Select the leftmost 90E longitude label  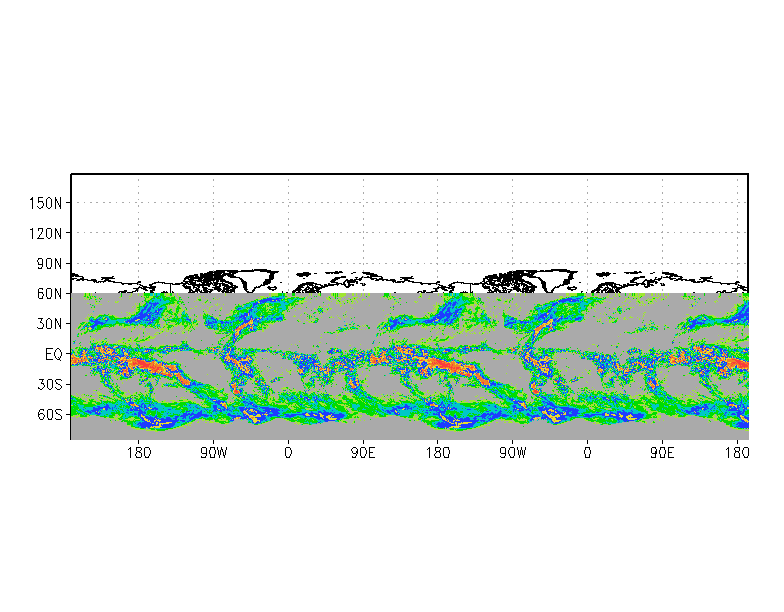tap(363, 453)
